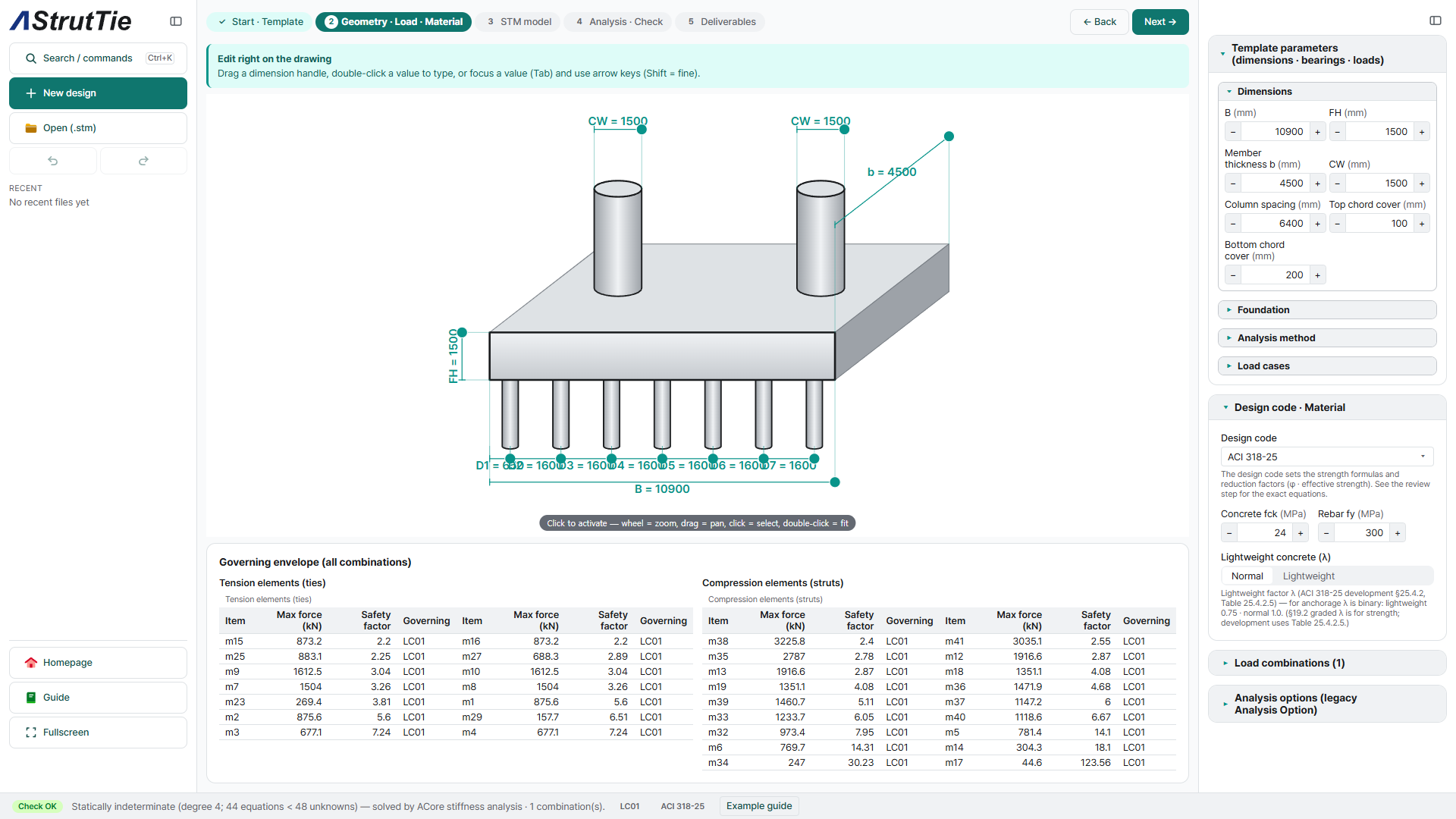1456x819 pixels.
Task: Increase Bottom chord cover value
Action: [x=1317, y=275]
